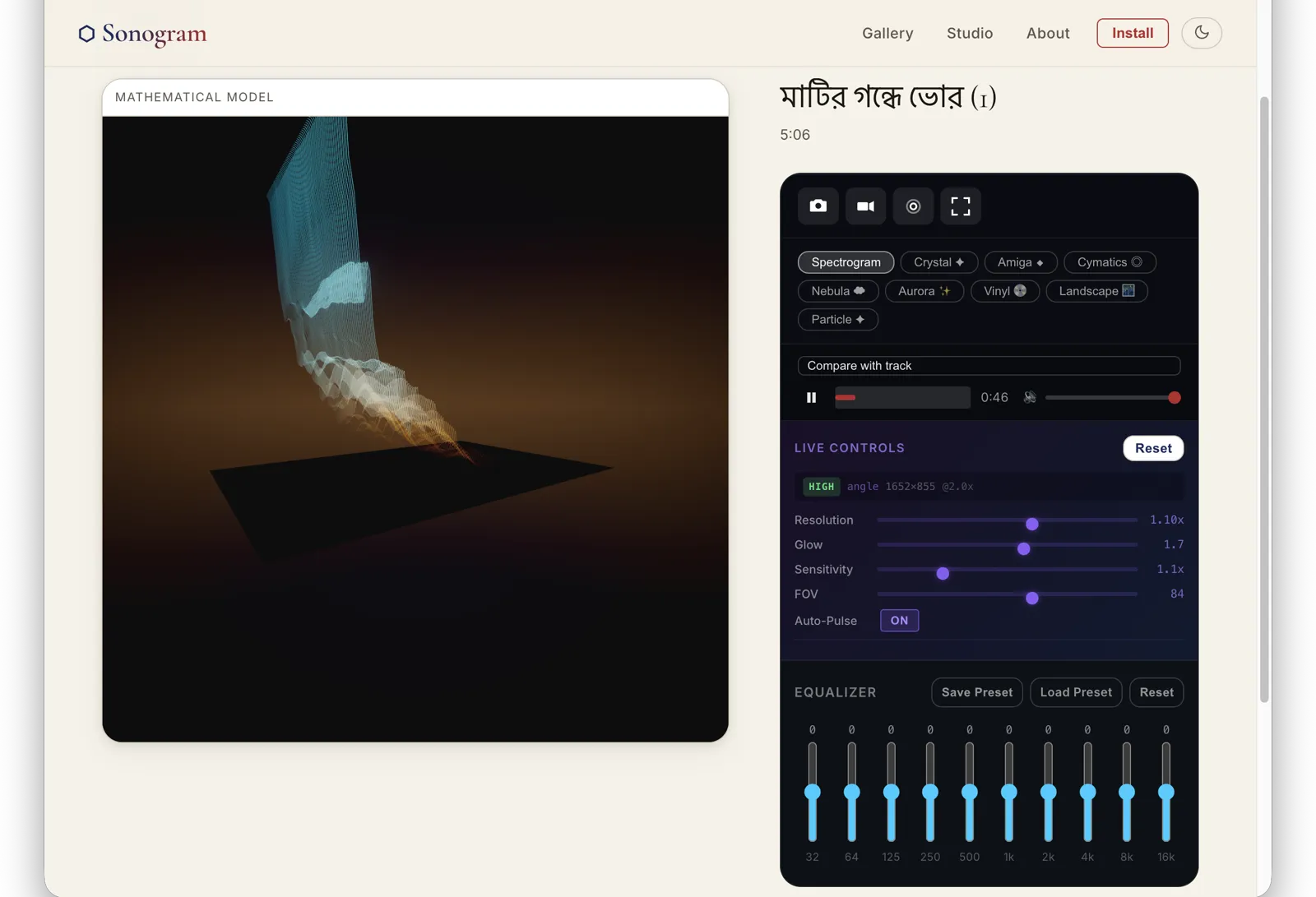This screenshot has width=1316, height=897.
Task: Choose the Particle visualization mode
Action: click(837, 319)
